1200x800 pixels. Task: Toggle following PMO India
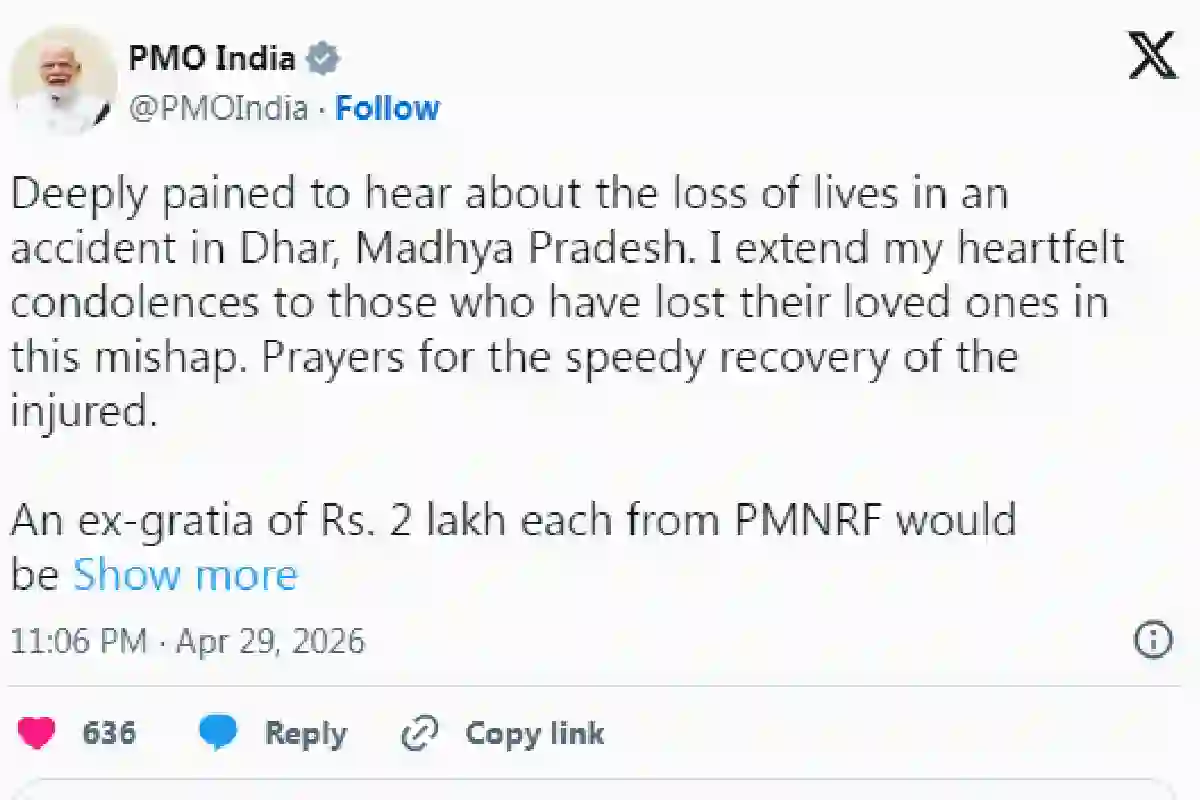click(388, 108)
